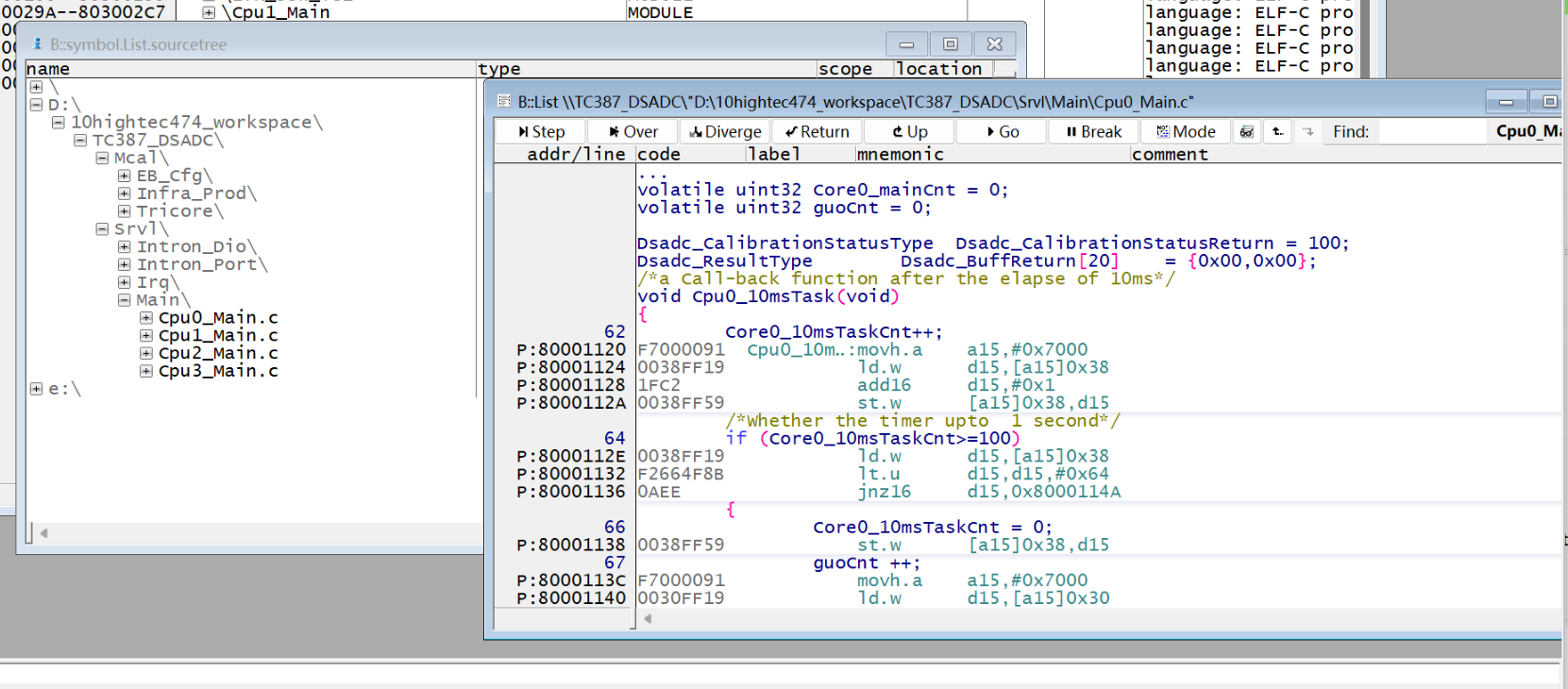Select Cpu0_Main.c in the source tree
Image resolution: width=1568 pixels, height=689 pixels.
click(x=218, y=318)
